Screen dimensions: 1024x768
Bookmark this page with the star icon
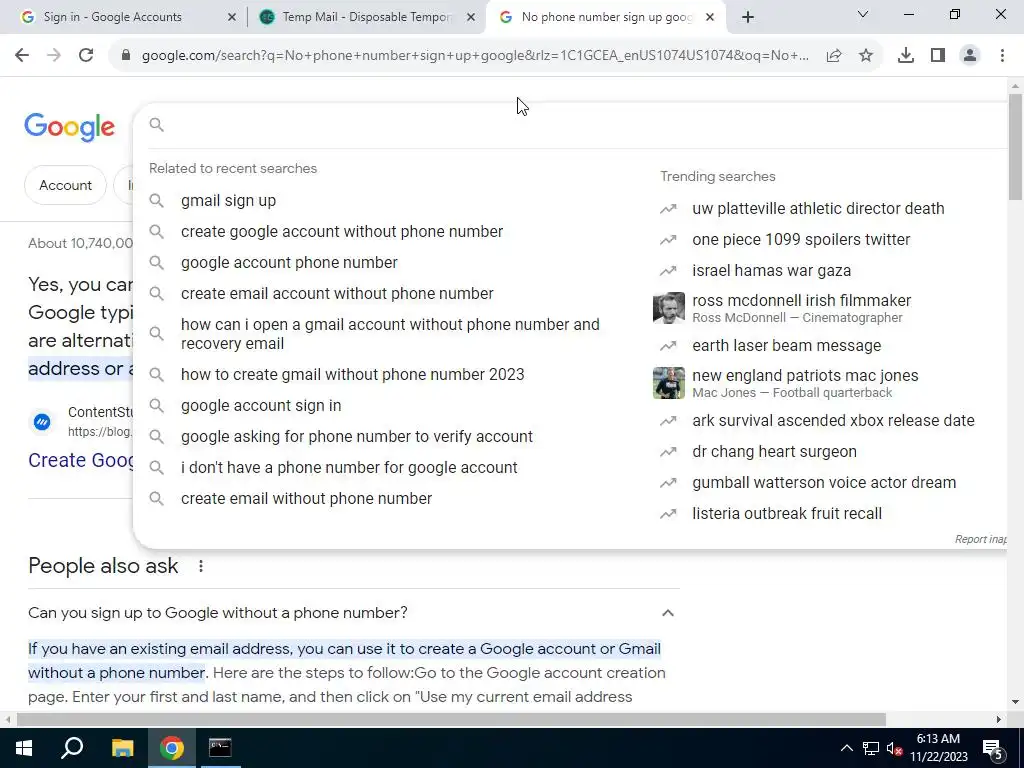(x=866, y=56)
